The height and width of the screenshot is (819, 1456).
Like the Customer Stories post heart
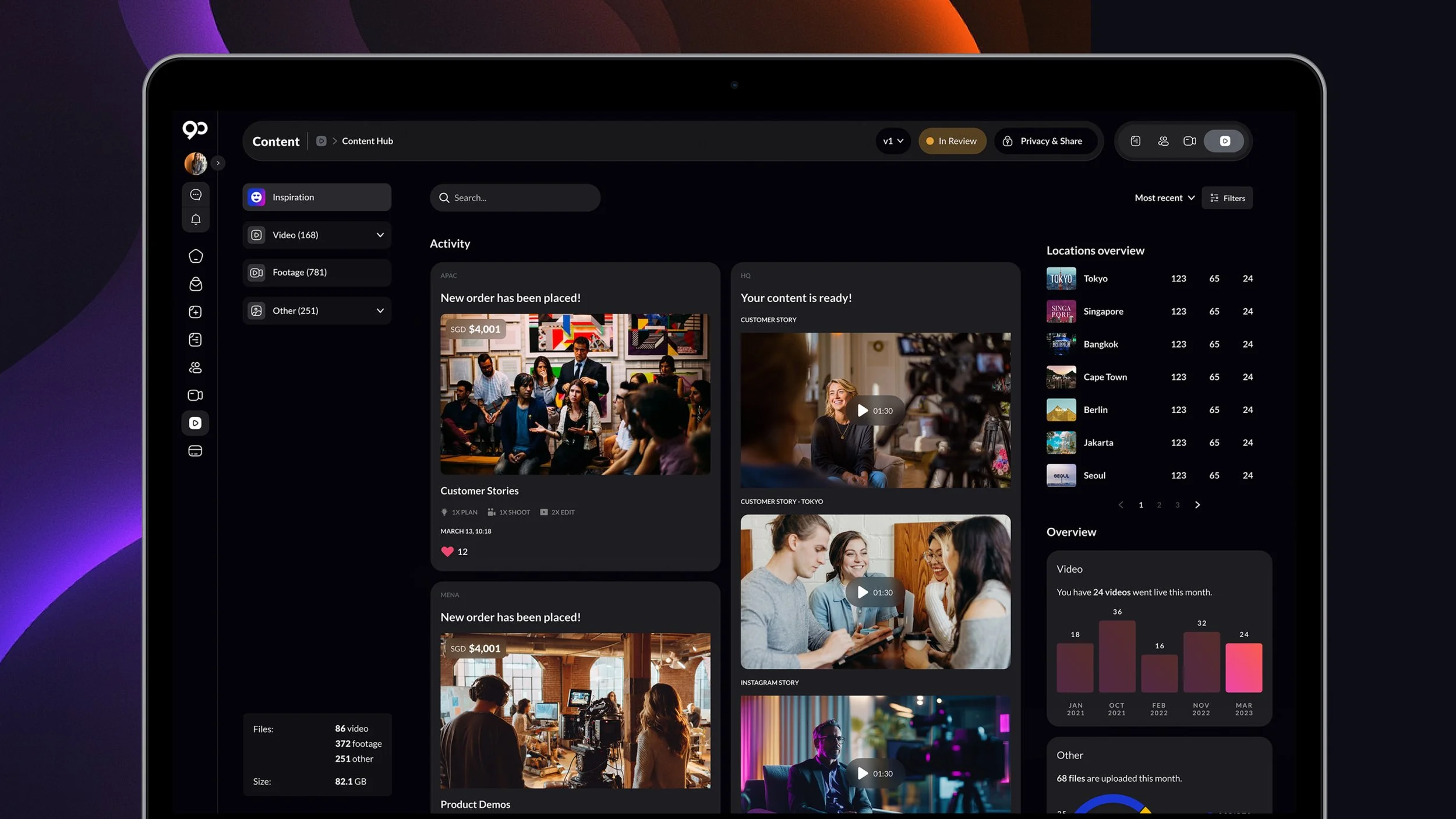pos(447,552)
